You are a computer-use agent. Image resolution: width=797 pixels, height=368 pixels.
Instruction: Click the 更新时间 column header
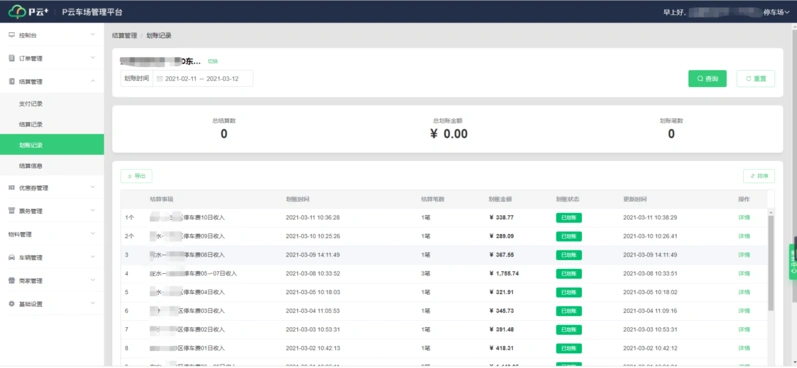[x=635, y=199]
